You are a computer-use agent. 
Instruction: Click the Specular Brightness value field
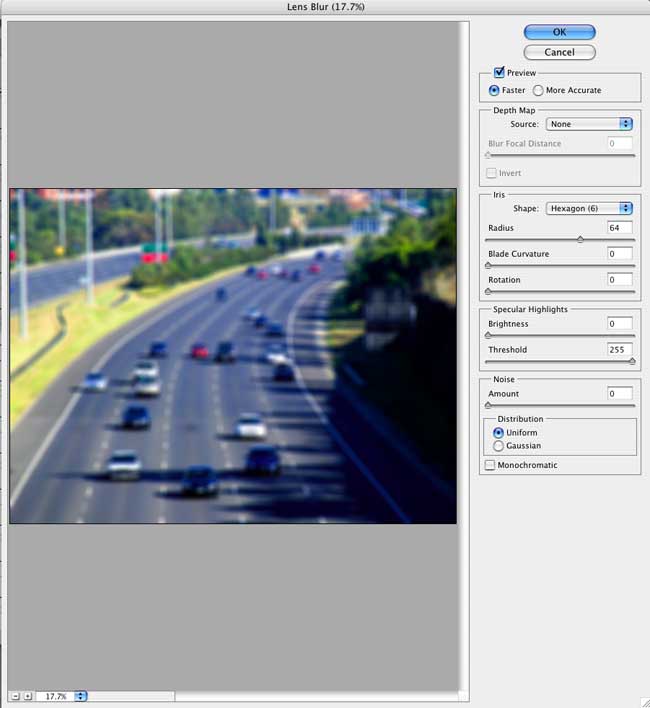coord(619,324)
